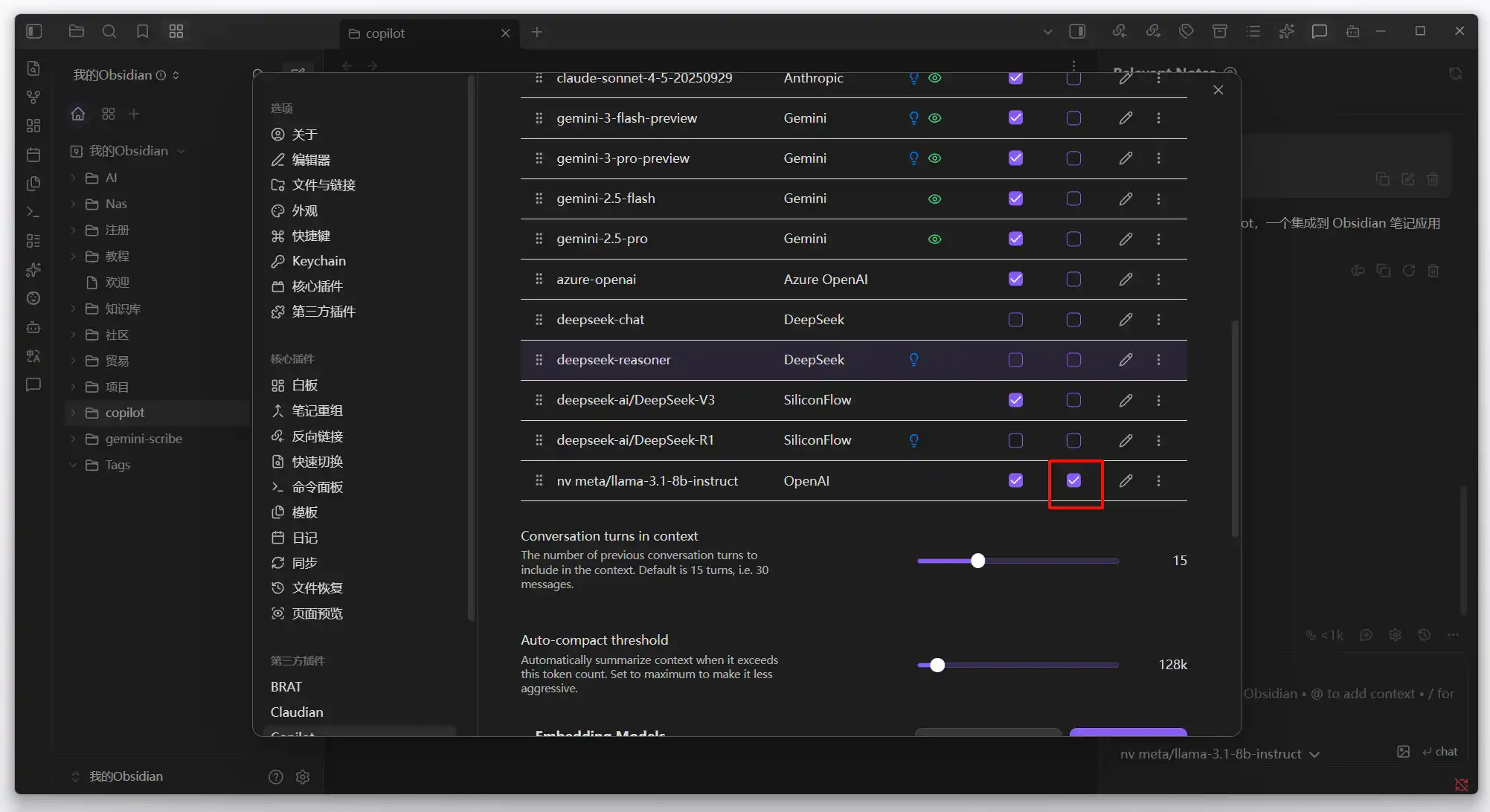
Task: Enable the deepseek-reasoner model checkbox
Action: tap(1015, 360)
